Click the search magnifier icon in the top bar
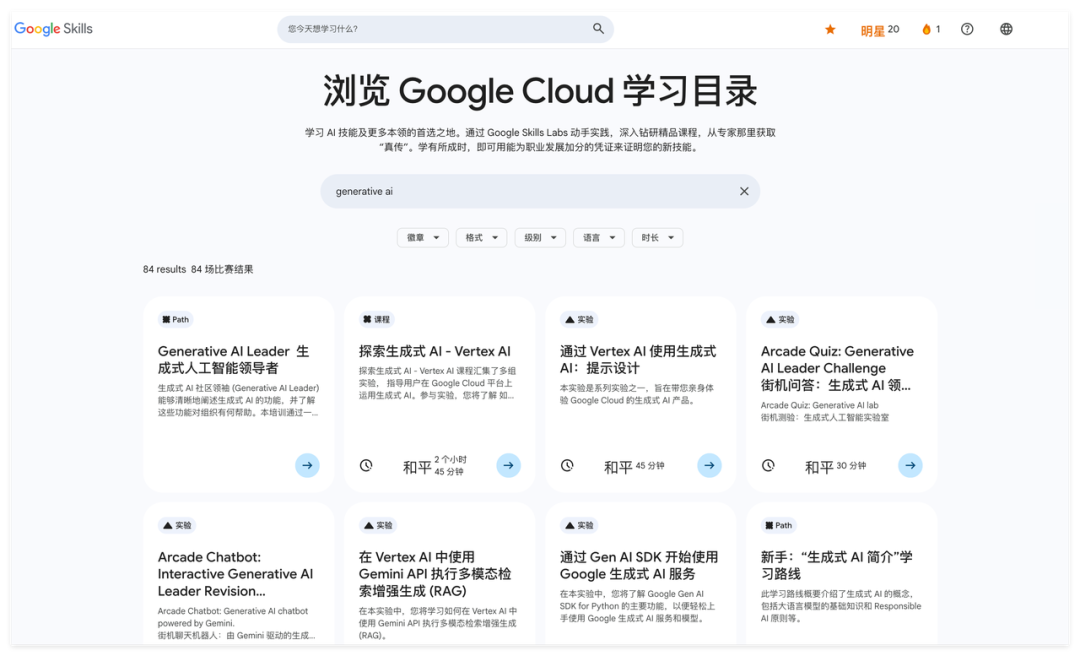 click(x=598, y=29)
